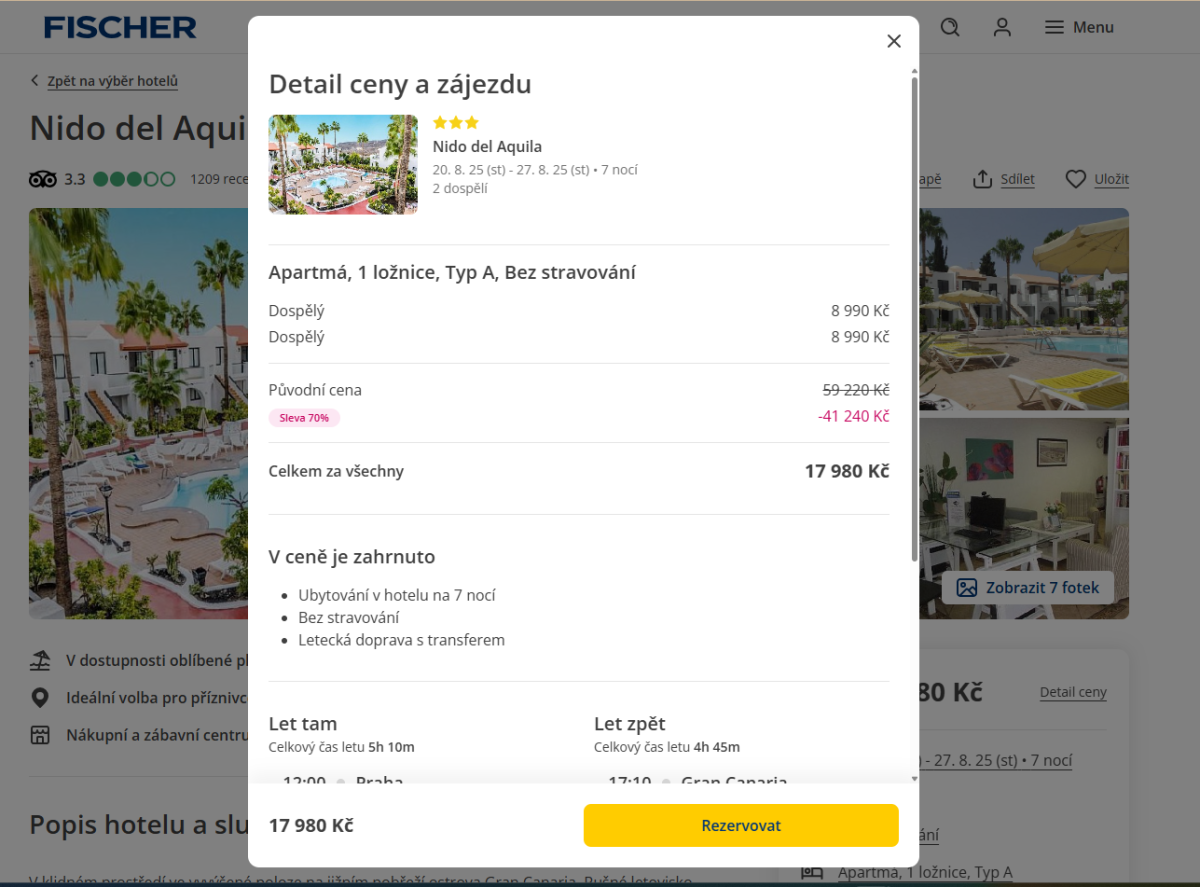Click scrollbar down arrow in dialog
The width and height of the screenshot is (1200, 887).
point(914,777)
